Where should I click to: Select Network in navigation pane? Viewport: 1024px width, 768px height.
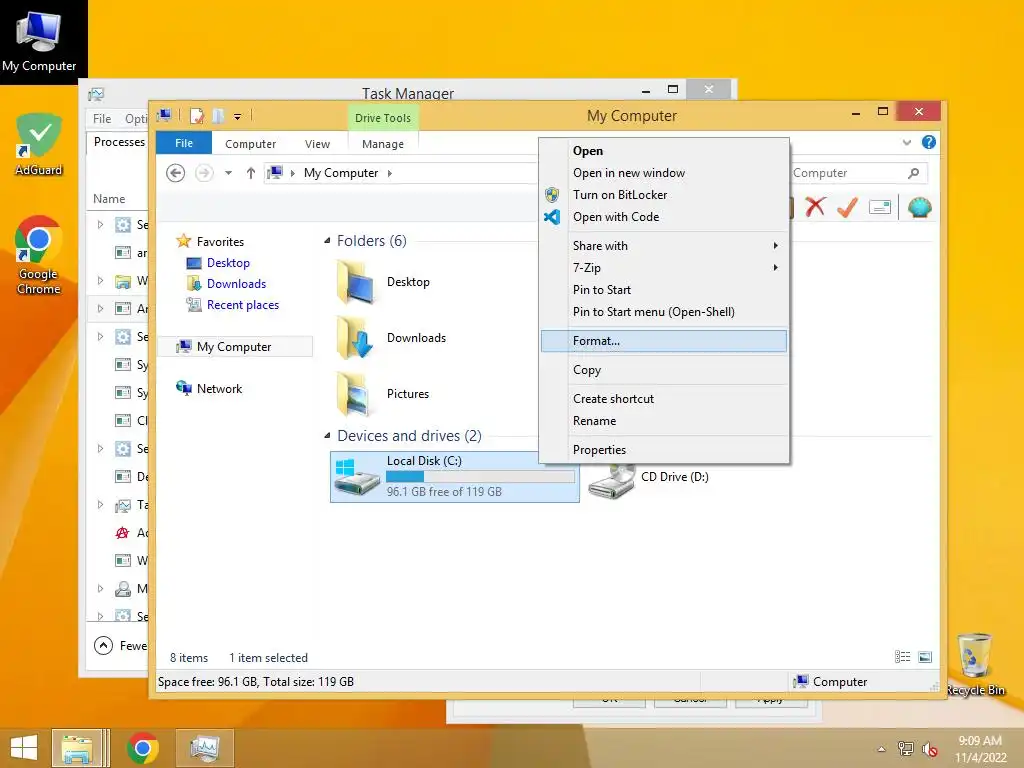[219, 389]
